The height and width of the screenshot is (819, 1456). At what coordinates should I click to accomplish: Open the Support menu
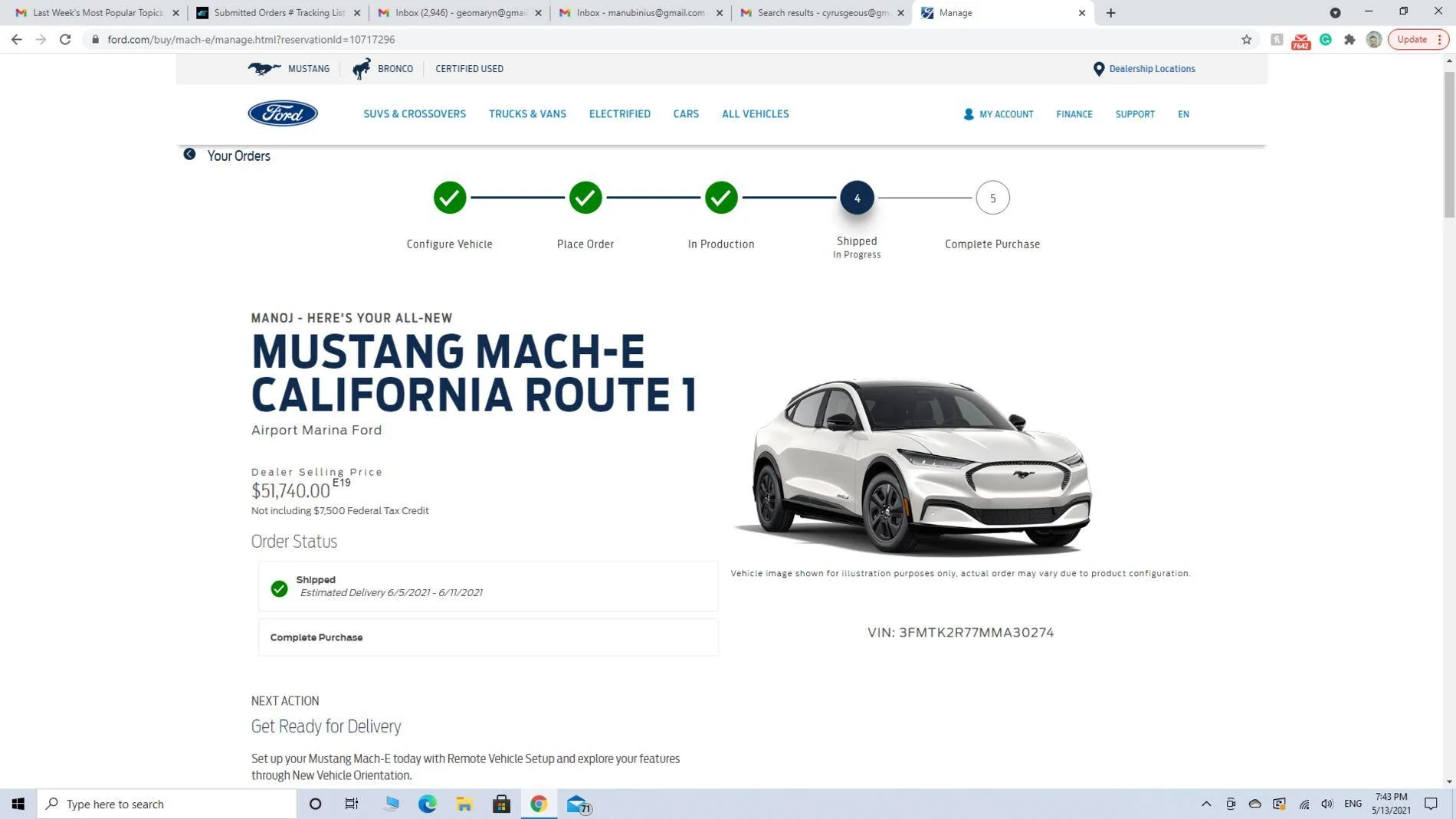(x=1134, y=114)
